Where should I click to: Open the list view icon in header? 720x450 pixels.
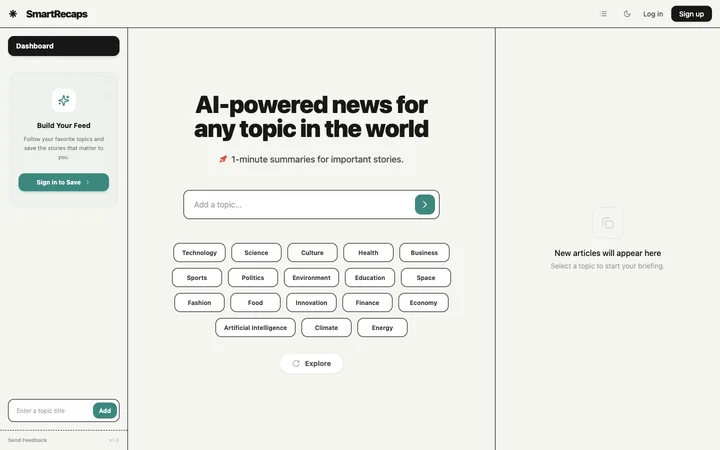click(x=603, y=14)
